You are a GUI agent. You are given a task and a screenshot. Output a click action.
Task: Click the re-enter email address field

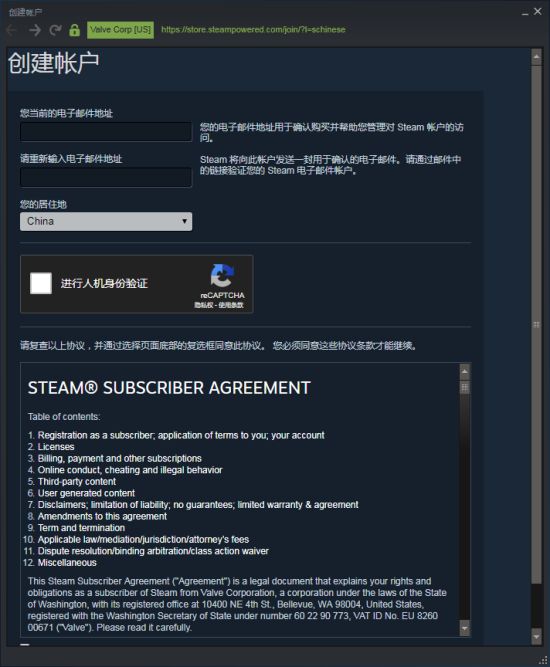(106, 177)
